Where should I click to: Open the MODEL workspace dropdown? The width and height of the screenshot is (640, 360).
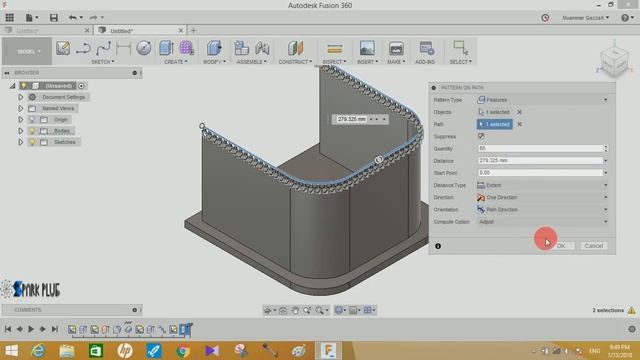coord(27,51)
